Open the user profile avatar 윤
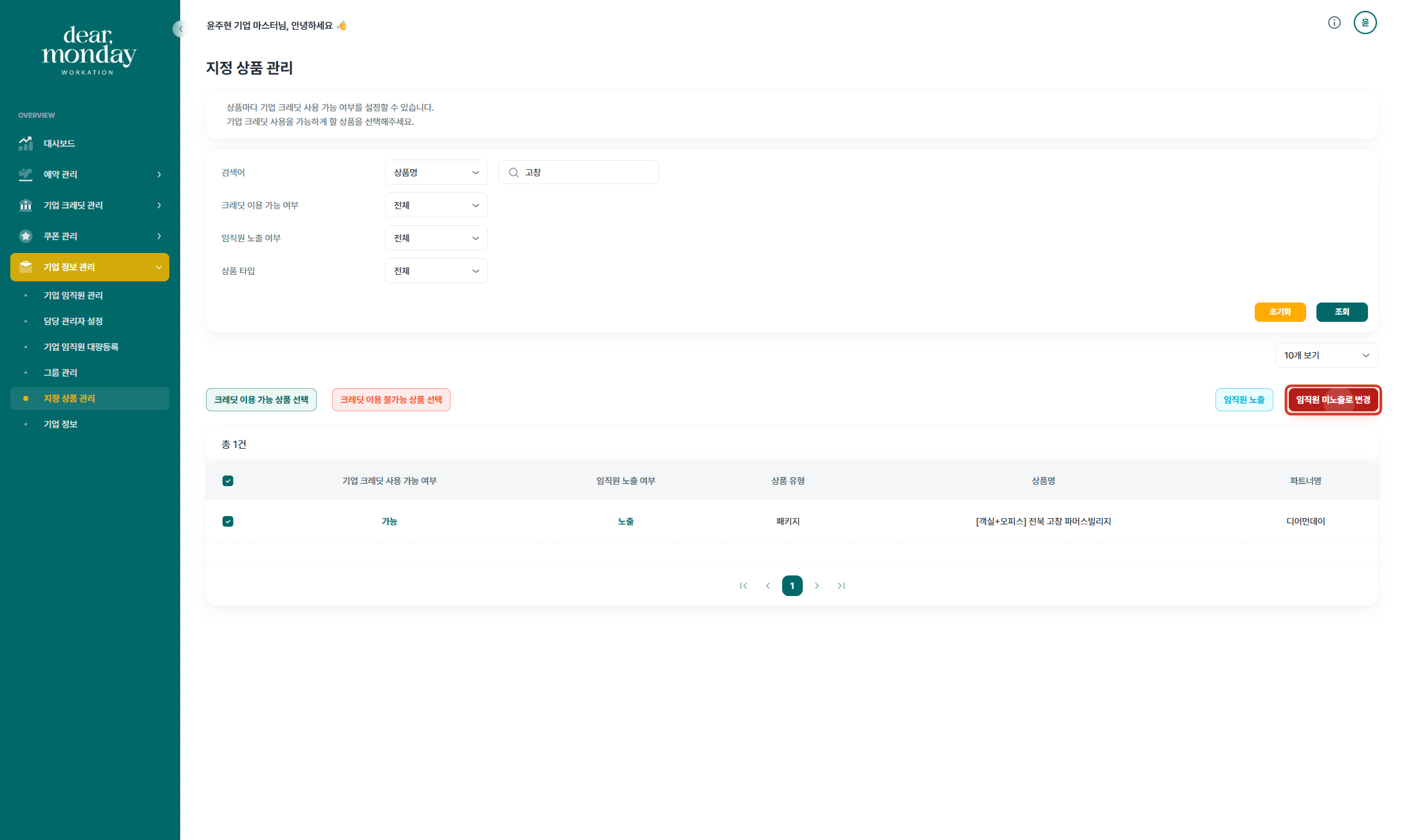The height and width of the screenshot is (840, 1404). pos(1365,23)
